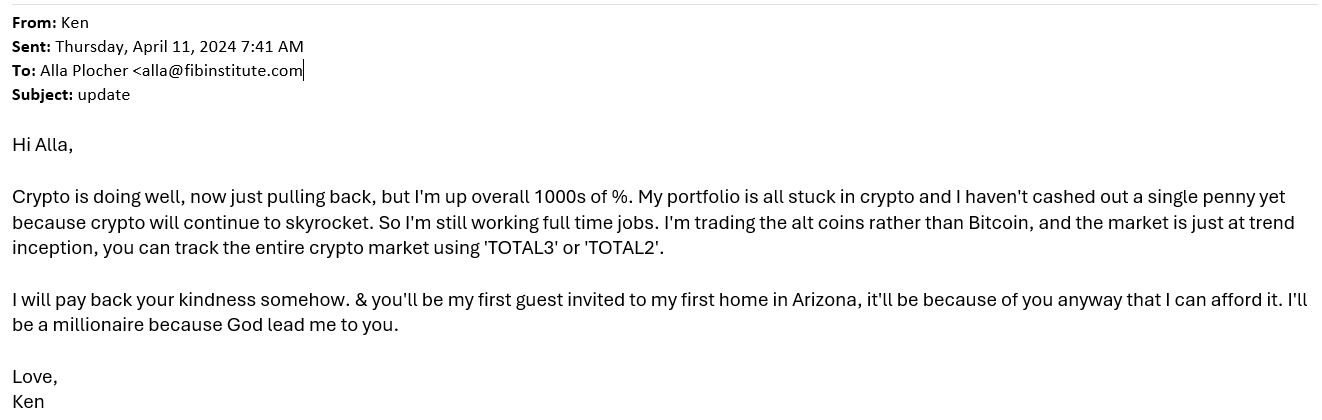The image size is (1322, 420).
Task: Click the greeting Hi Alla,
Action: 43,145
